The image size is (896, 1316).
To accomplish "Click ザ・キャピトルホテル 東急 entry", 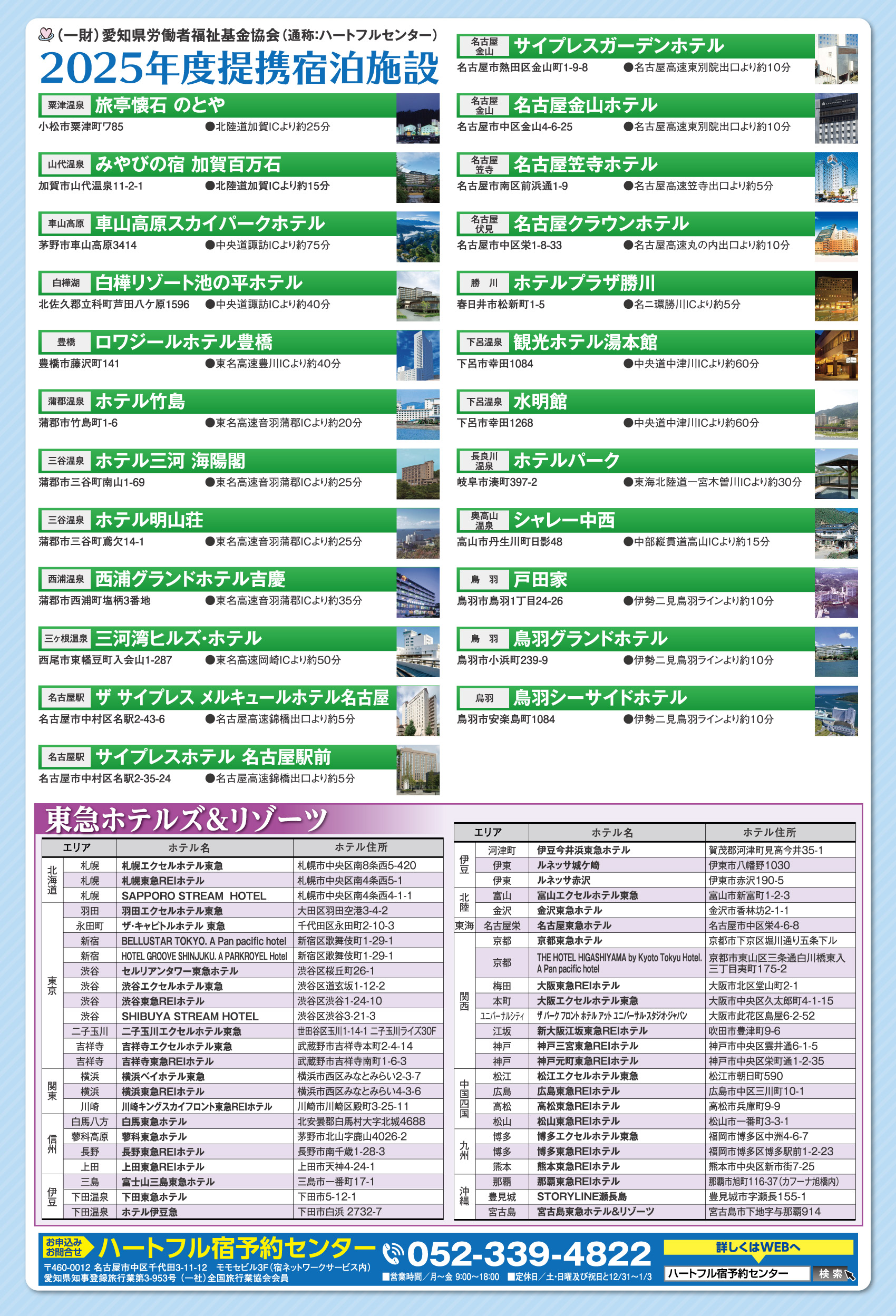I will [173, 926].
